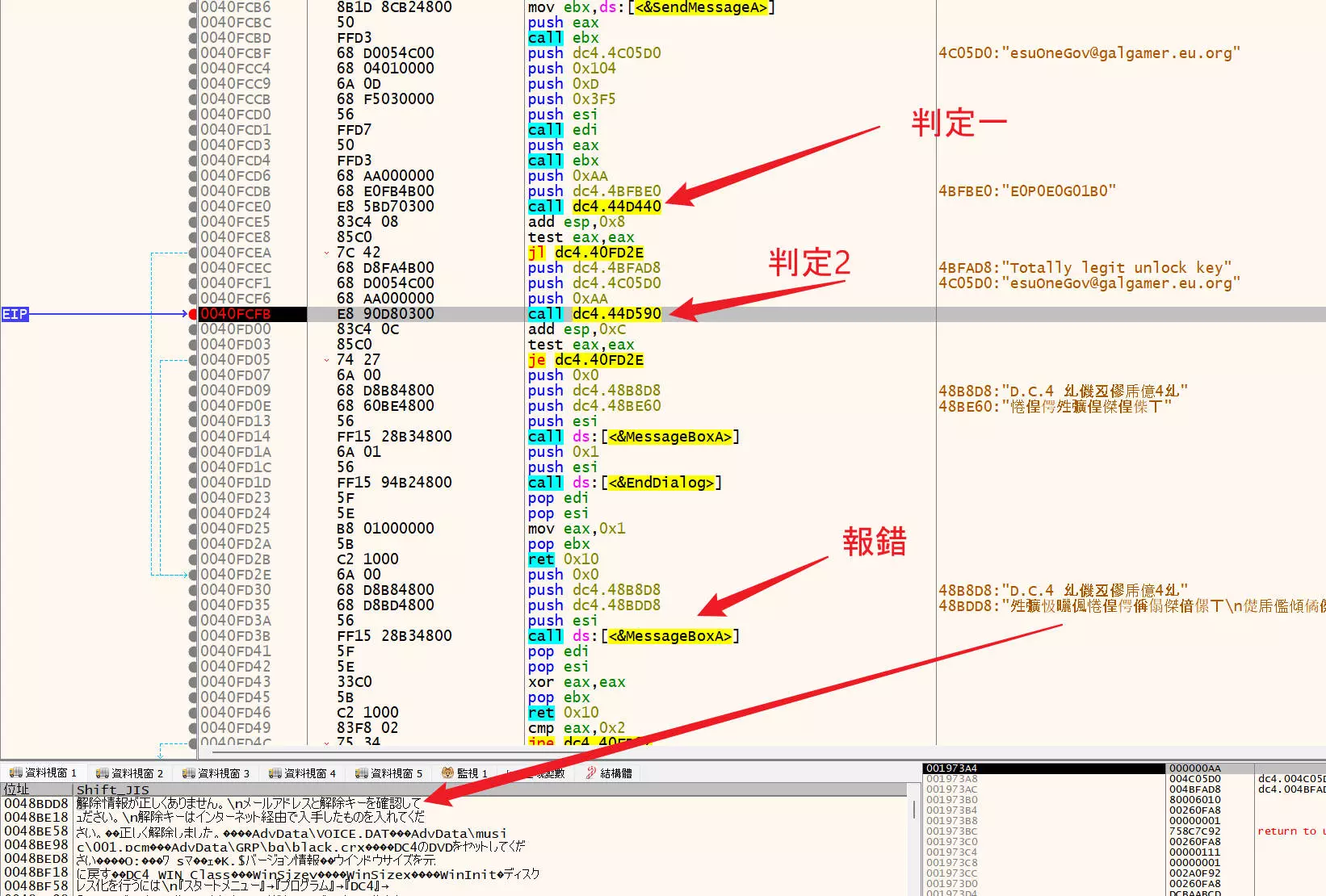The height and width of the screenshot is (896, 1326).
Task: Click the 資料視窗 2 dump tab icon
Action: tap(102, 773)
